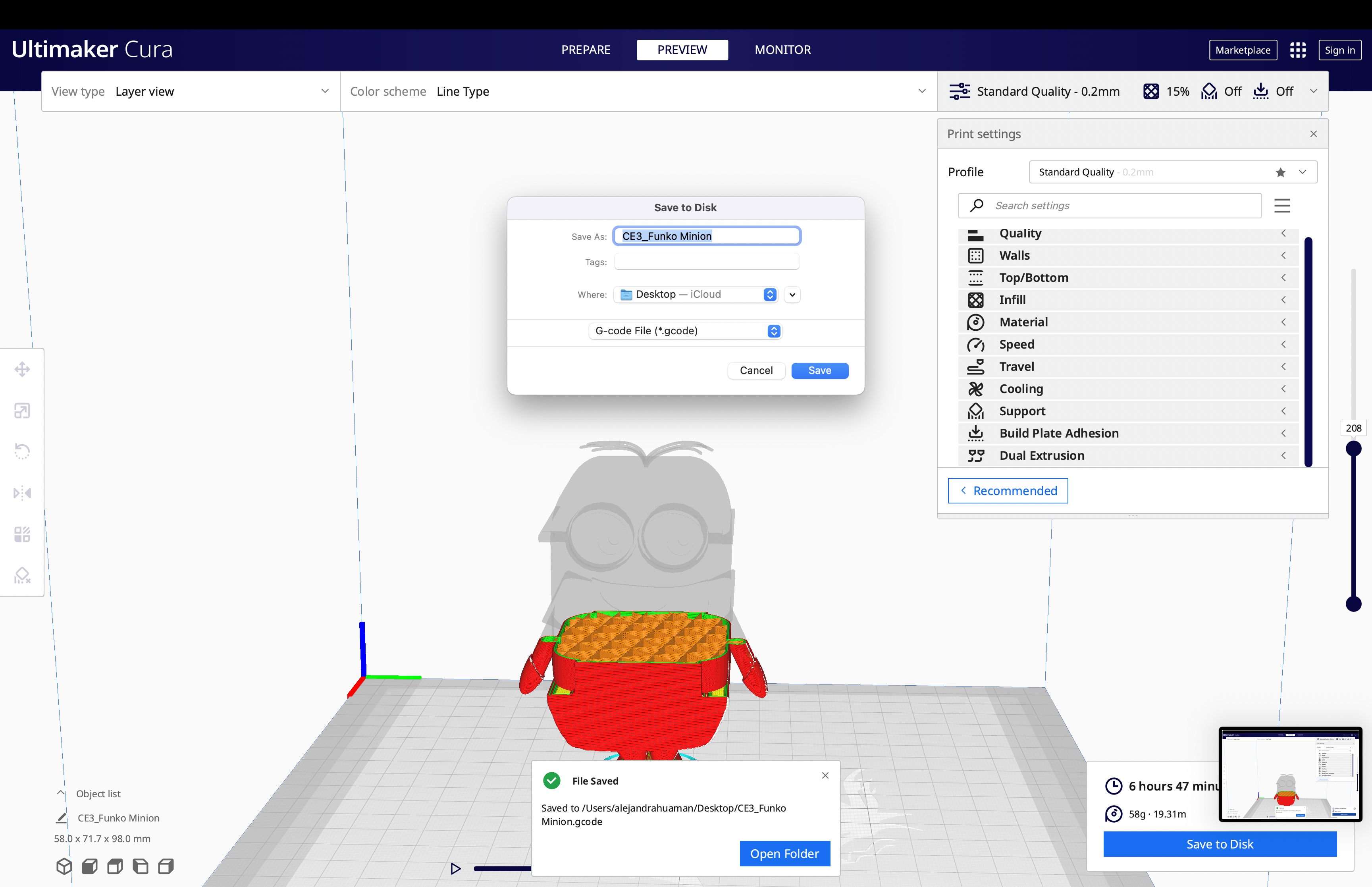
Task: Collapse the Object list
Action: point(60,793)
